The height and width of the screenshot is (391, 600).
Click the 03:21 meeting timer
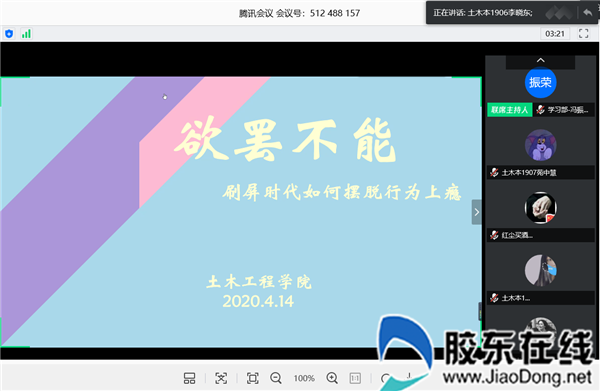554,34
